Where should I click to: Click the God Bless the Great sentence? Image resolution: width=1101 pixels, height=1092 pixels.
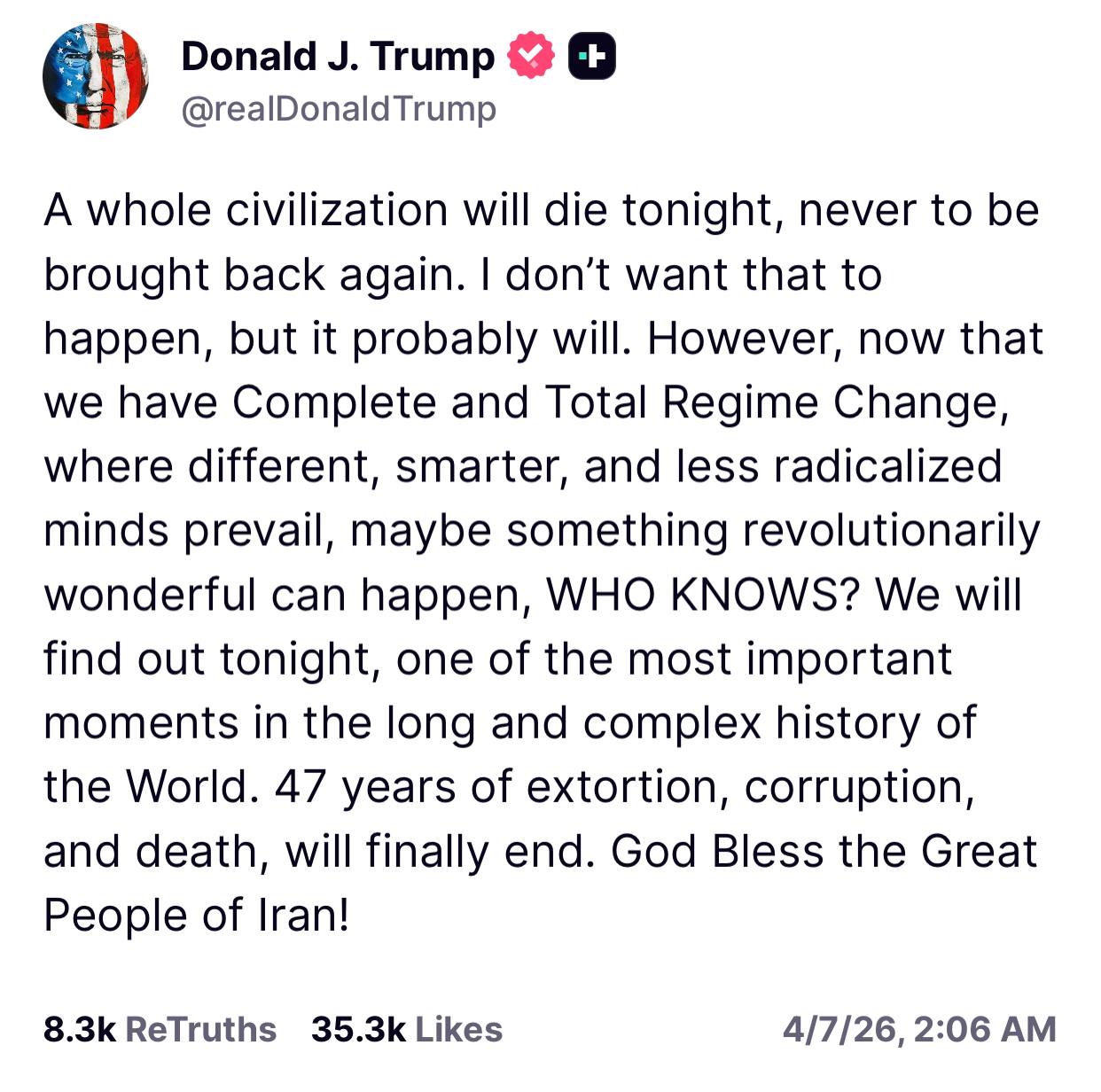[824, 851]
